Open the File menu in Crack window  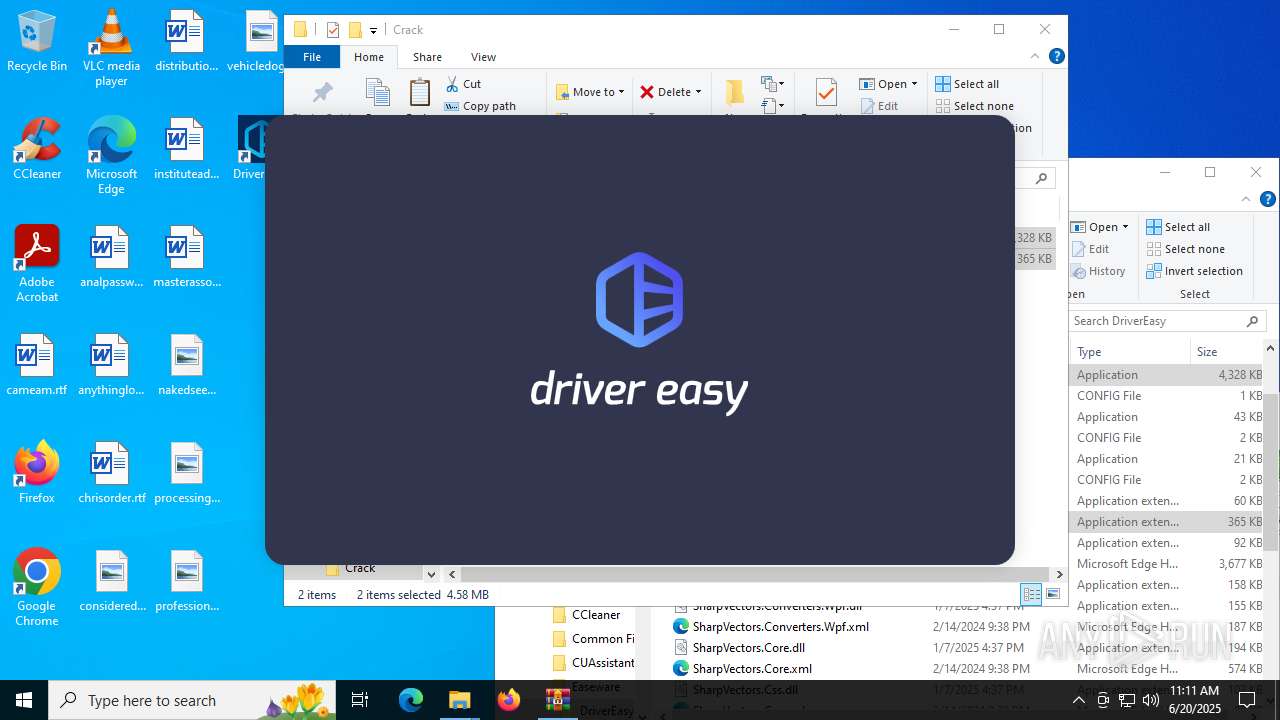pyautogui.click(x=312, y=57)
